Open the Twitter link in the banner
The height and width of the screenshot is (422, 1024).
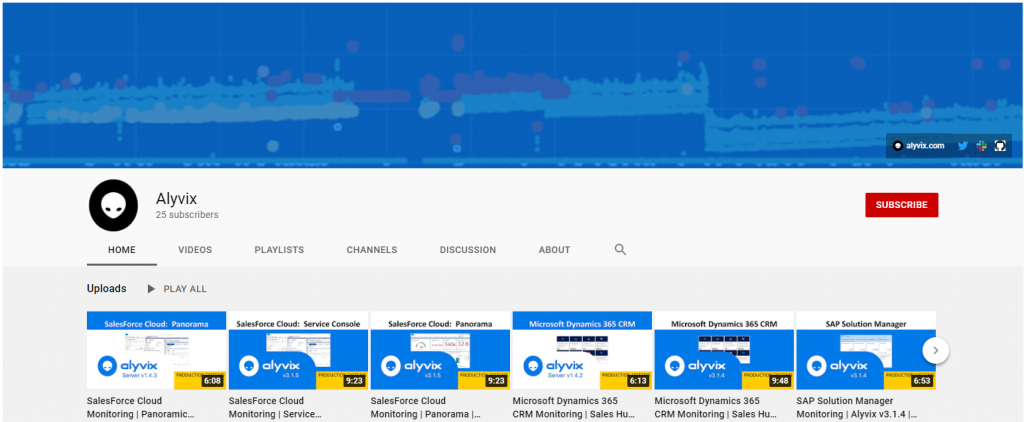pos(962,146)
